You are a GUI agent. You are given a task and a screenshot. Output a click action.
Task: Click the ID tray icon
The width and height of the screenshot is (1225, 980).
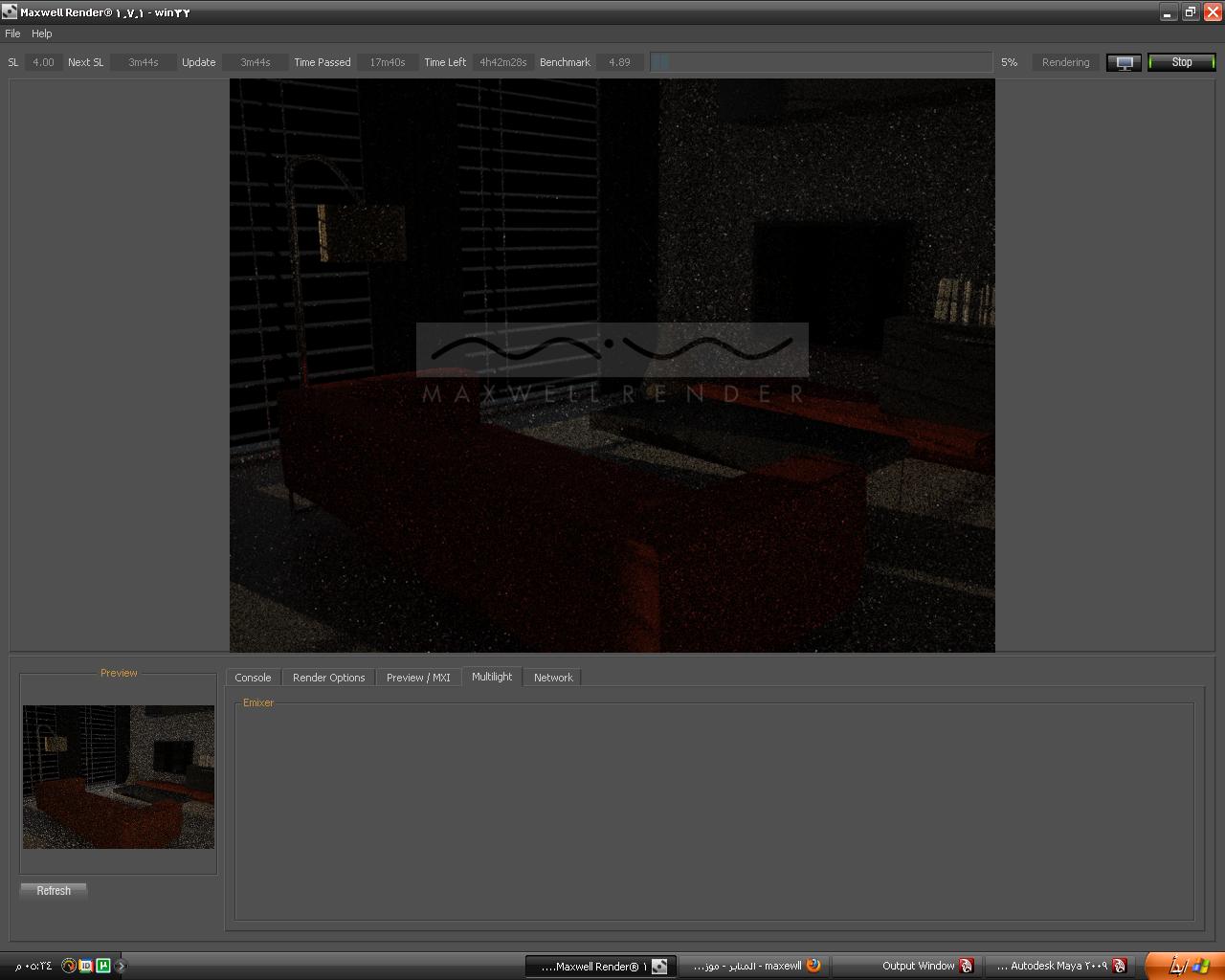coord(85,966)
